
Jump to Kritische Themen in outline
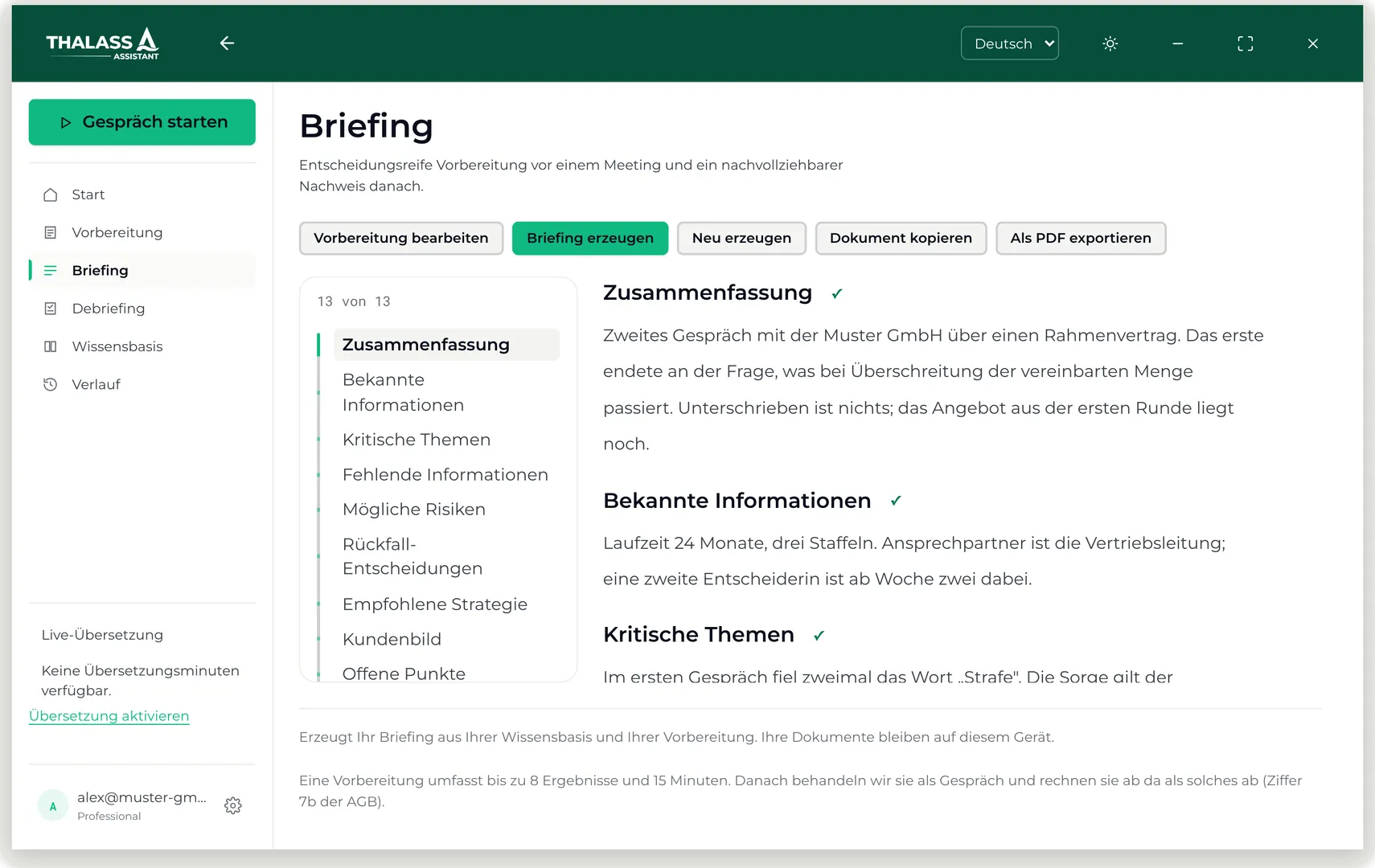(x=446, y=440)
